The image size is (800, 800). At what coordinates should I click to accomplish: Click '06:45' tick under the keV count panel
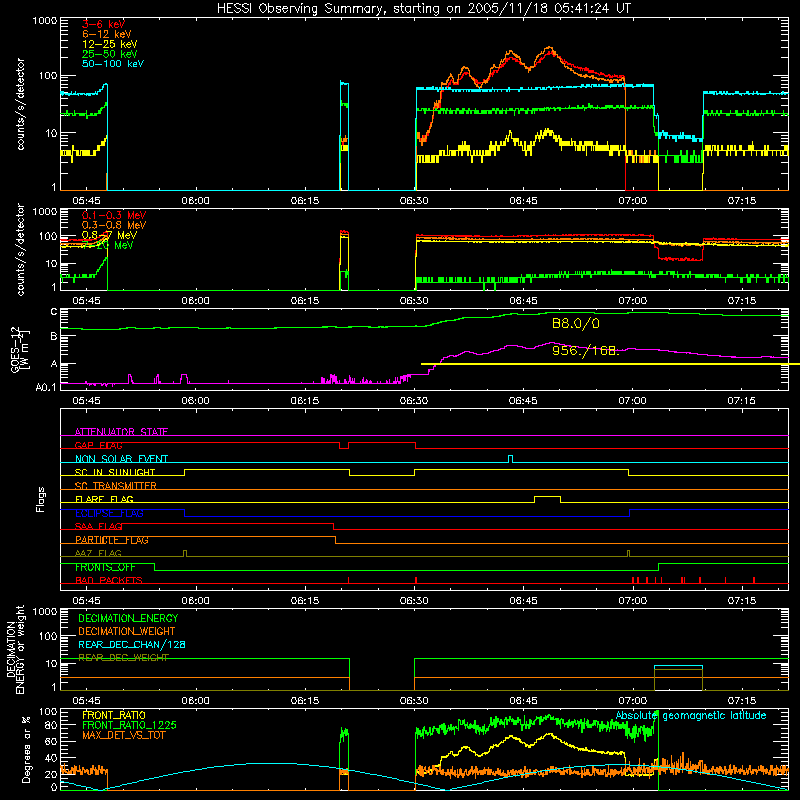[x=523, y=201]
